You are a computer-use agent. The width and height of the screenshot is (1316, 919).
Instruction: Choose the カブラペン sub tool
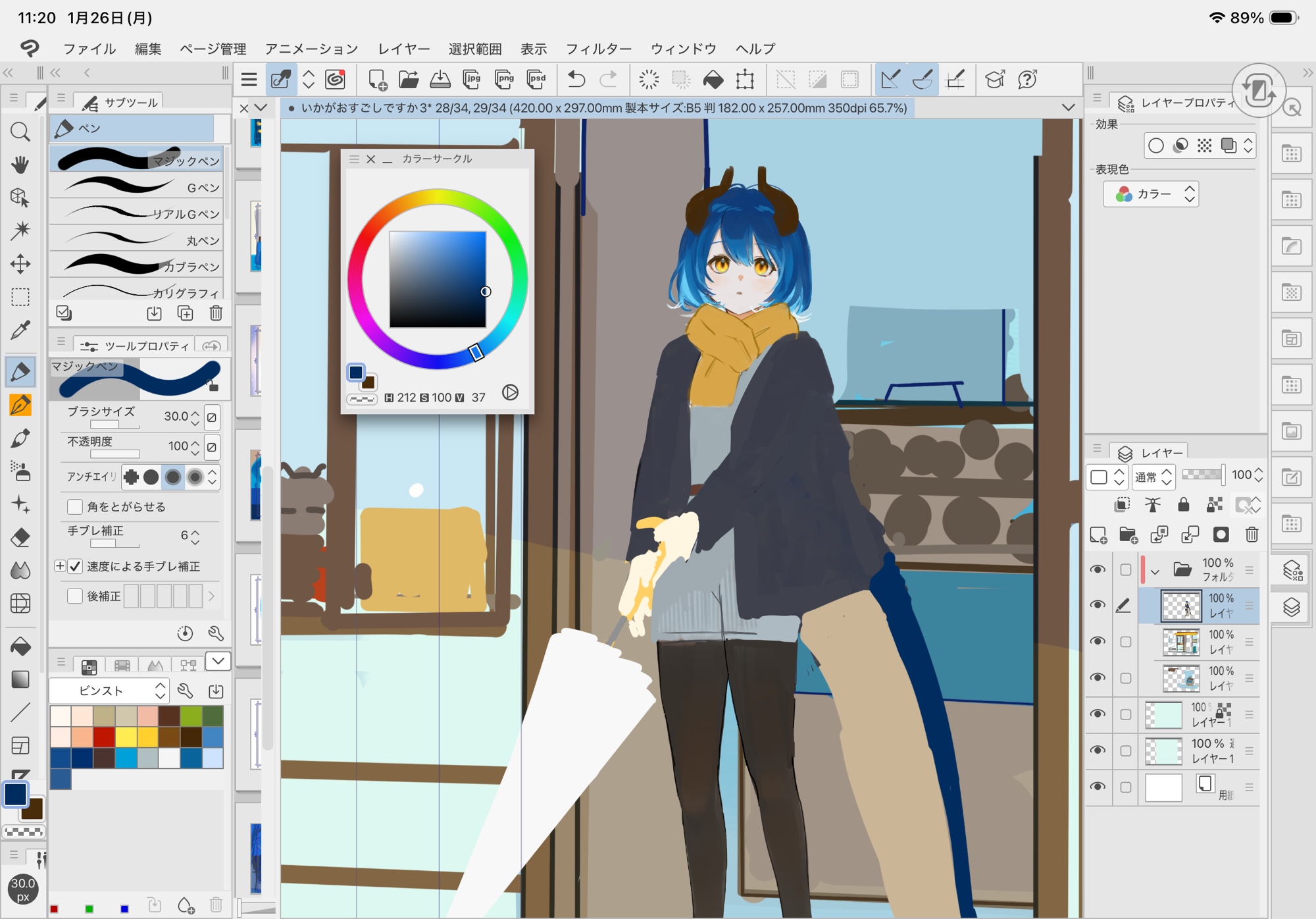click(x=137, y=266)
